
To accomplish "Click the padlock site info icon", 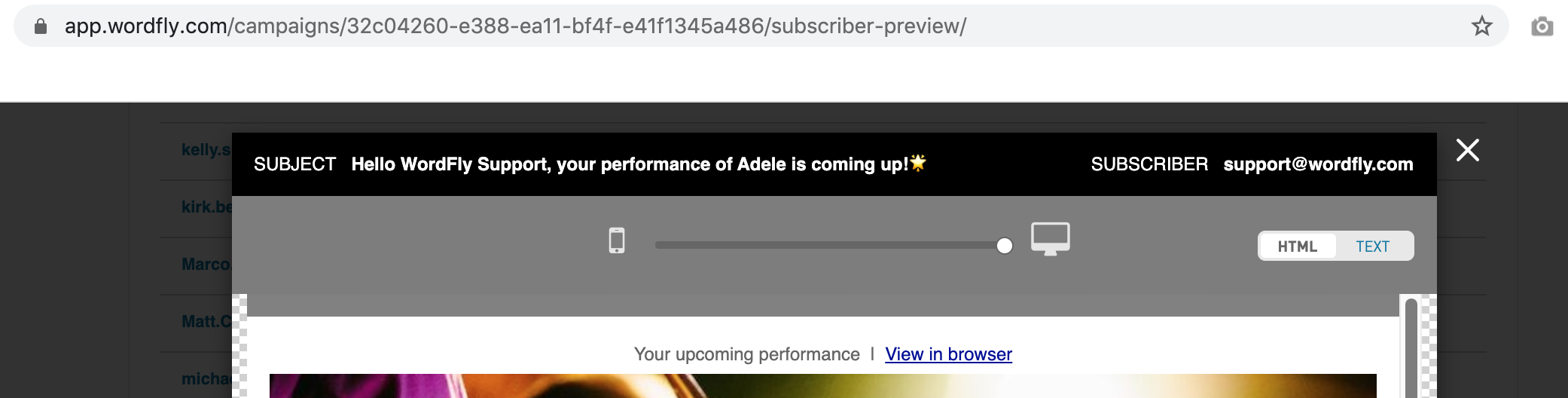I will (x=41, y=26).
